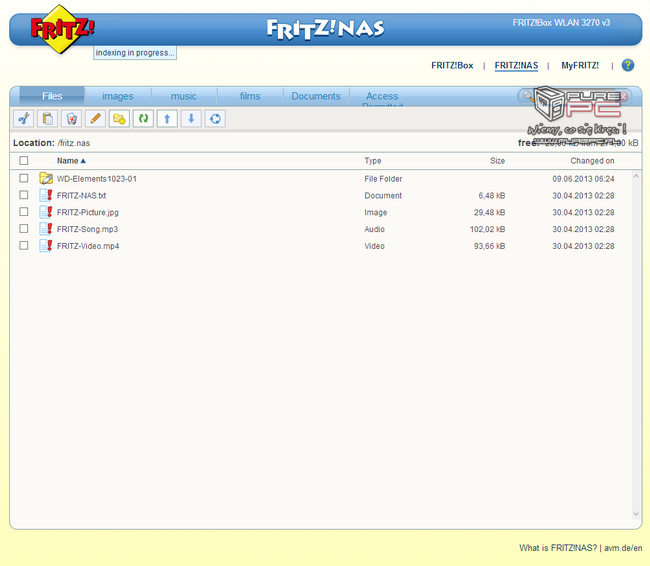650x566 pixels.
Task: Click the search magnifier icon
Action: (527, 96)
